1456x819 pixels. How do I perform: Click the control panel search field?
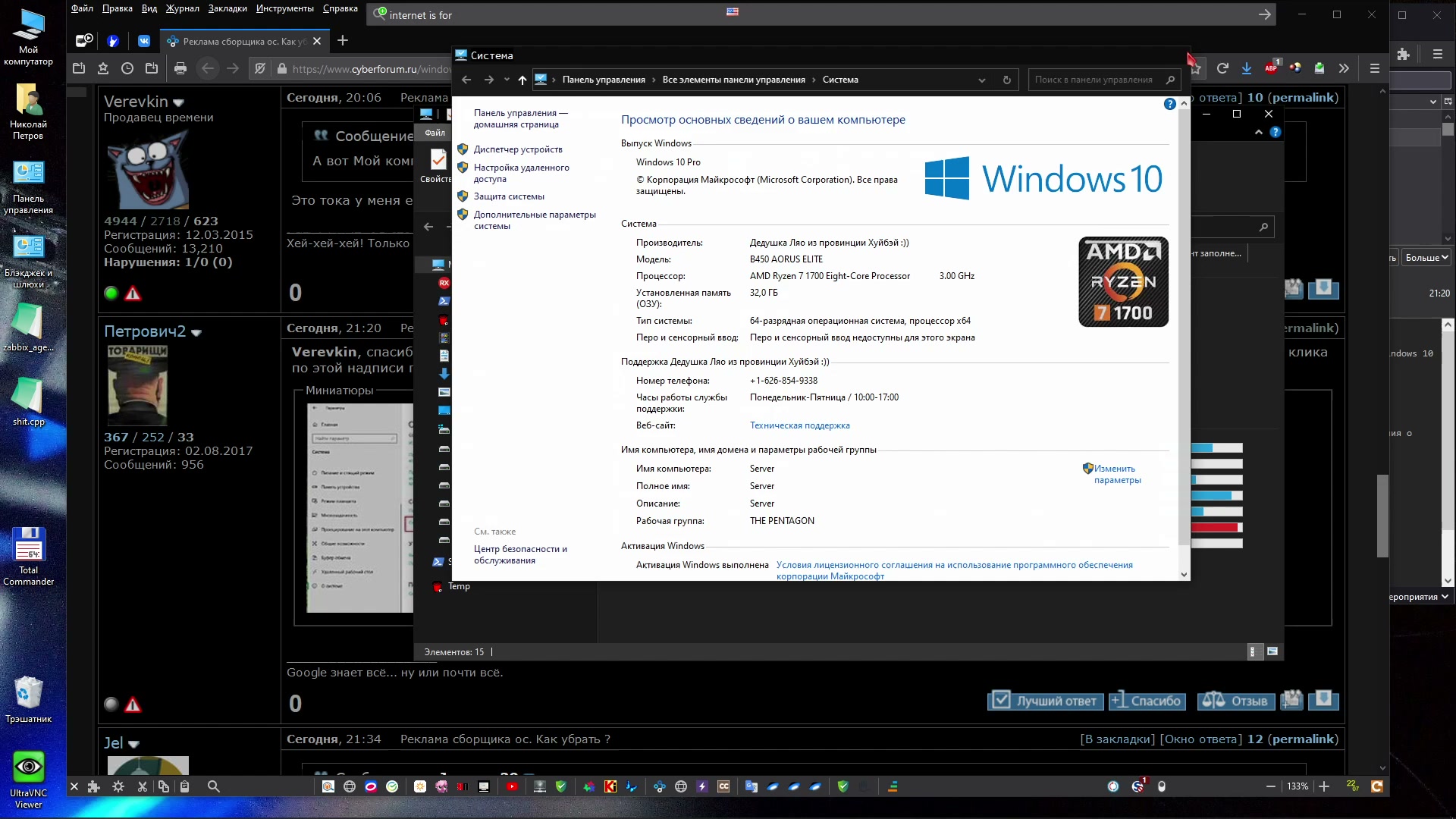pos(1094,80)
